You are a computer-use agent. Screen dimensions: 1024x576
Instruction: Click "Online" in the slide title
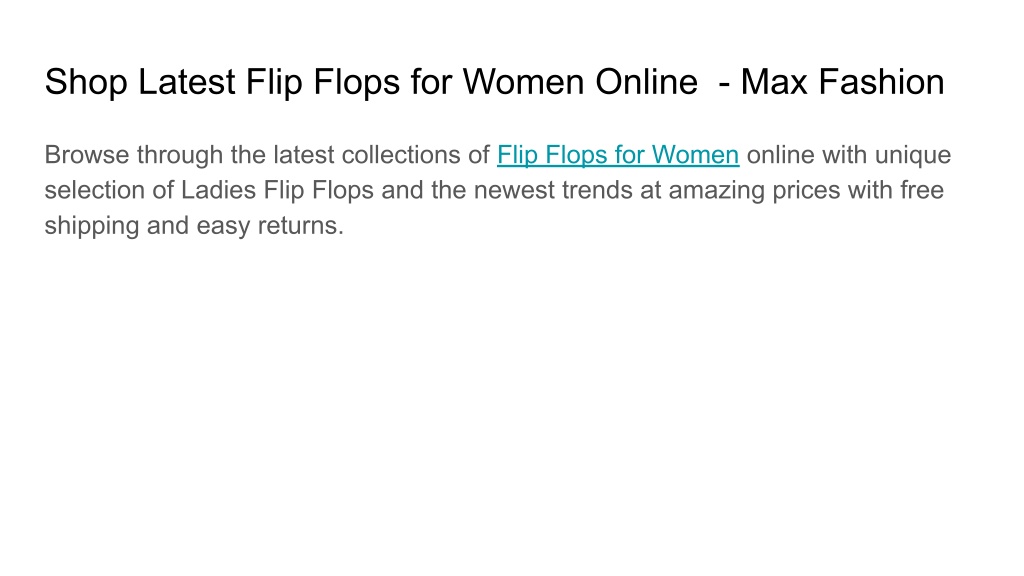[x=647, y=82]
